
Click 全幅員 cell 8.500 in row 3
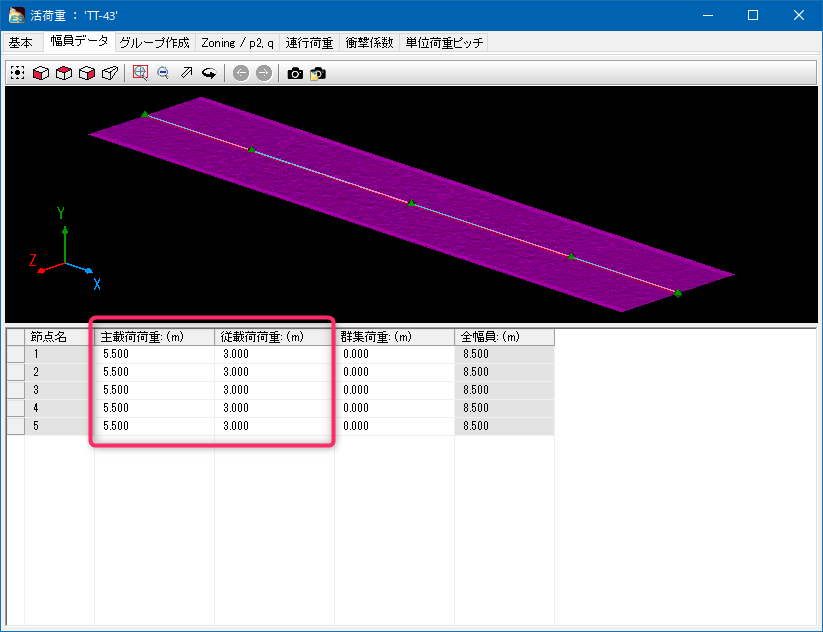(505, 390)
